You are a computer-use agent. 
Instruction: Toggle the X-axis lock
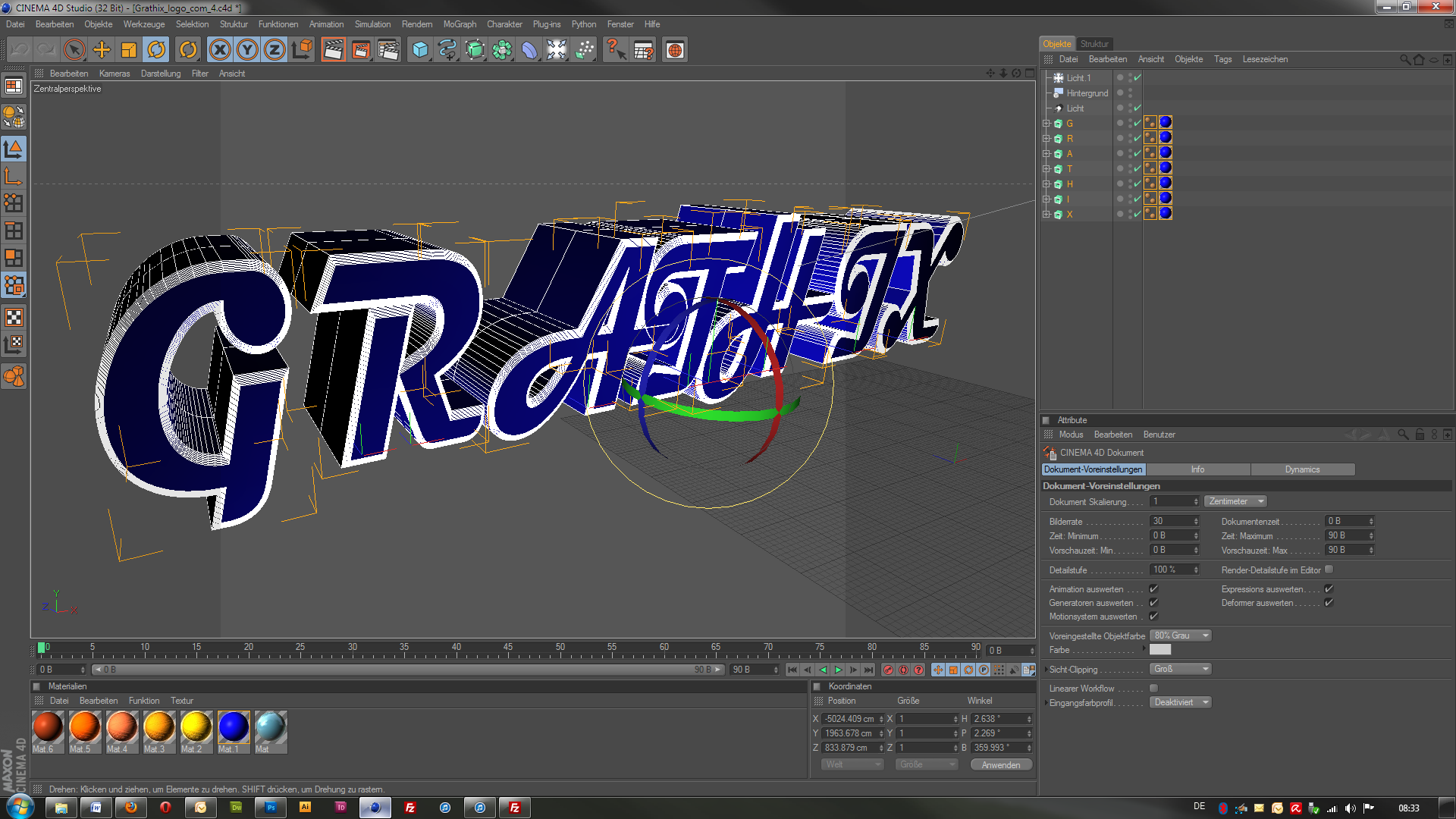(x=220, y=50)
